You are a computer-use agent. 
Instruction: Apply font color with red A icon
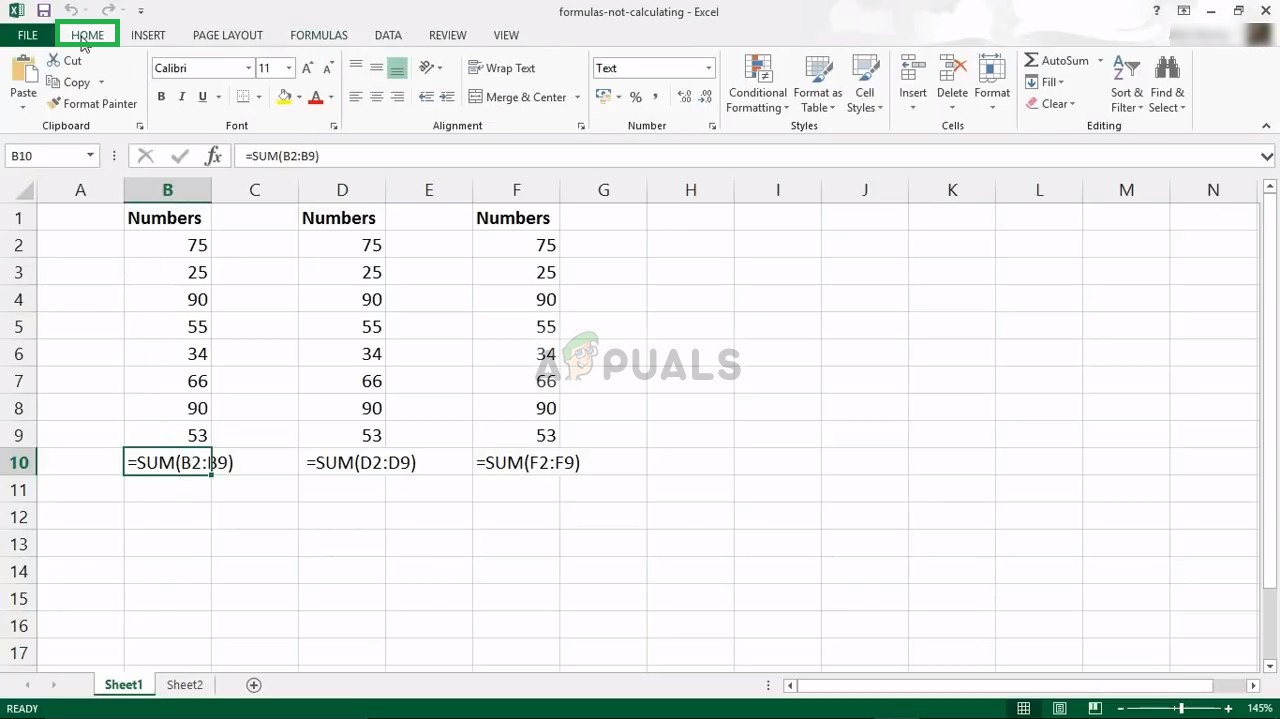coord(316,97)
